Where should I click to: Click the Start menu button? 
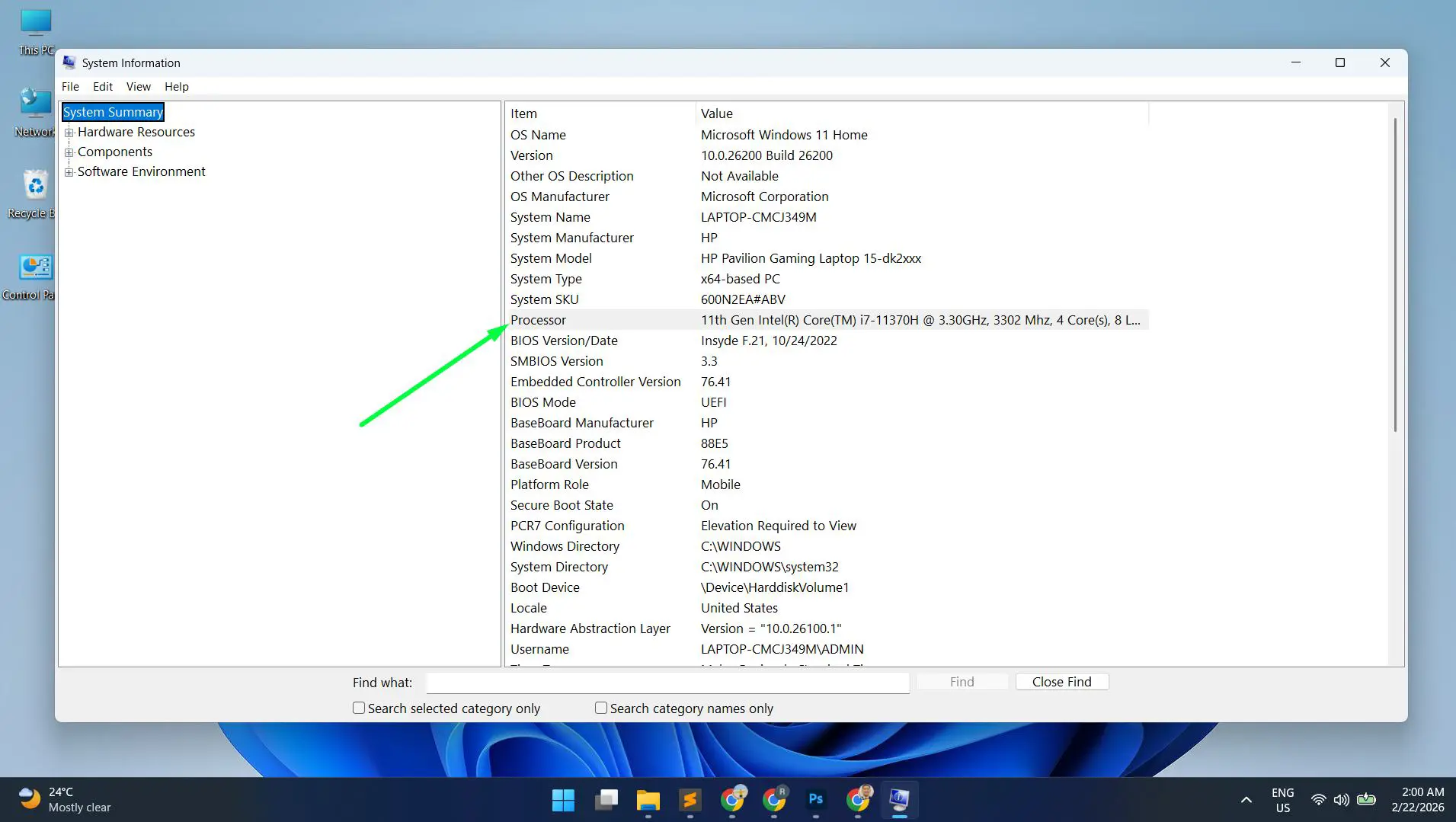pyautogui.click(x=562, y=800)
